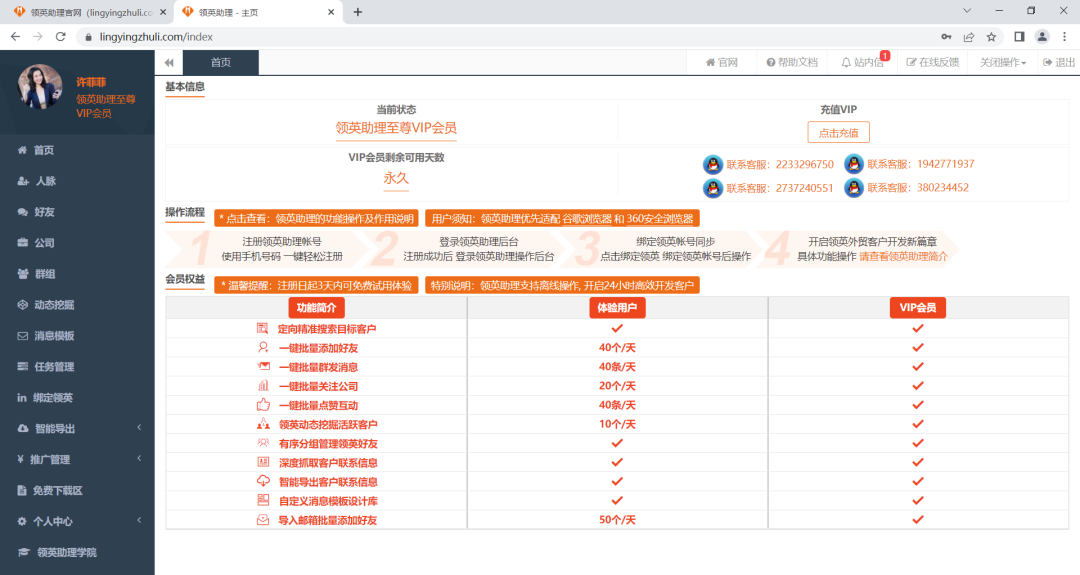Screen dimensions: 1080x575
Task: Open 请查看领英助理简介 link
Action: pyautogui.click(x=903, y=256)
